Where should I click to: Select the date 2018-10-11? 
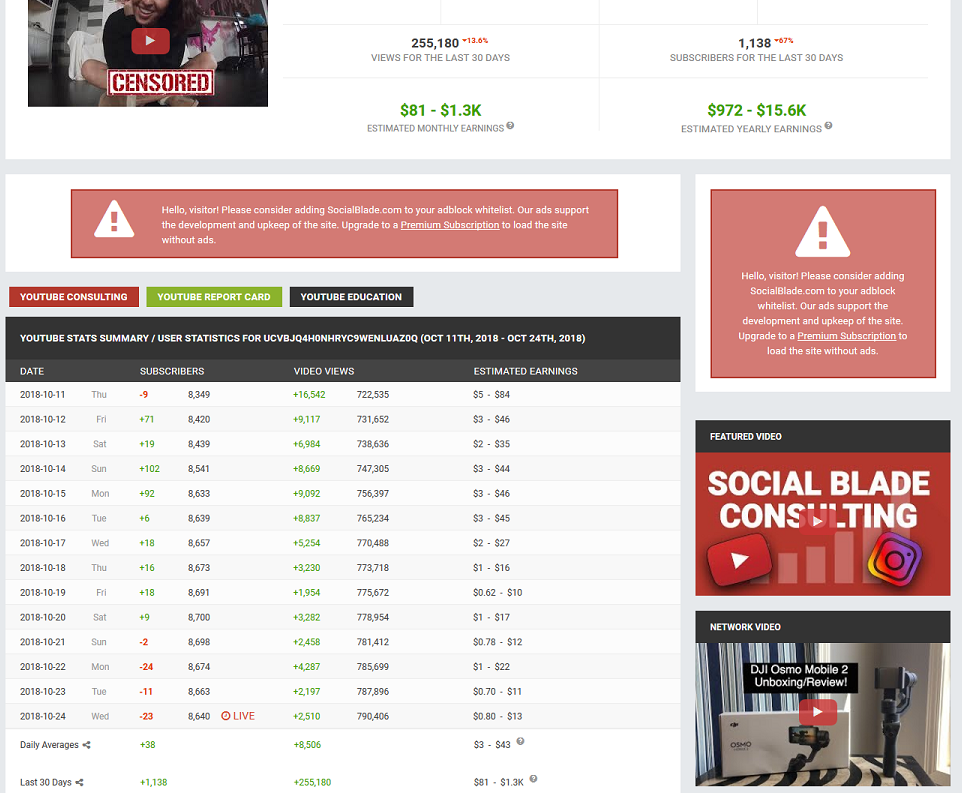(x=42, y=395)
